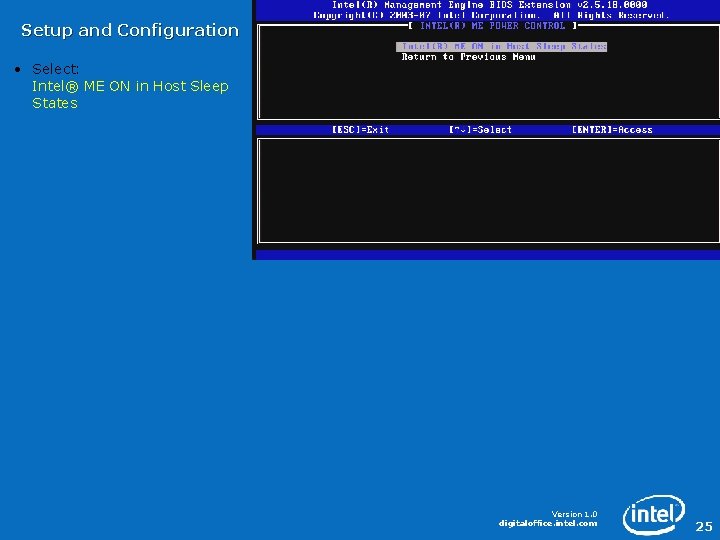
Task: Click the Setup and Configuration heading
Action: click(130, 30)
